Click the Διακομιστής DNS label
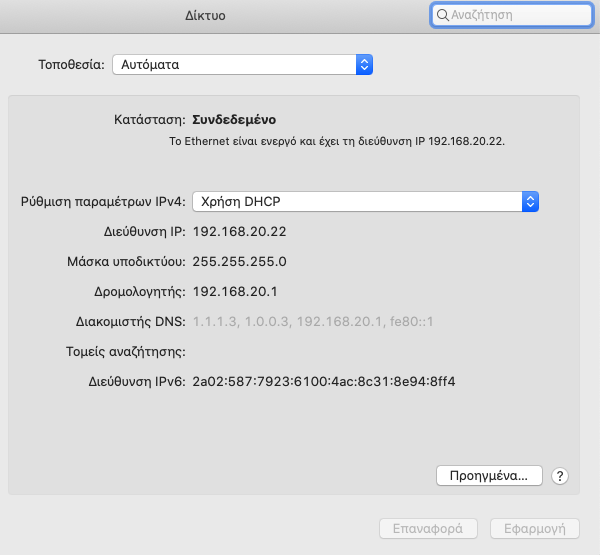The image size is (600, 555). (x=130, y=322)
